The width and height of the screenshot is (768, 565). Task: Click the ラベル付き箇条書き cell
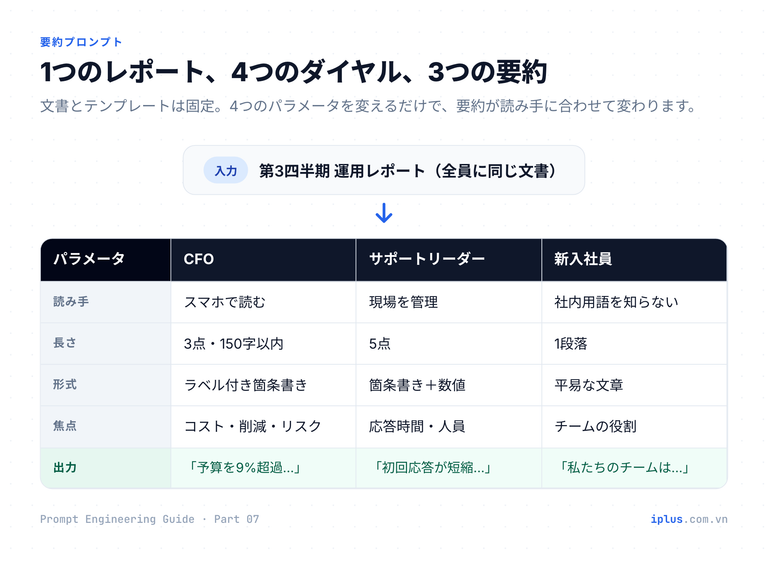pos(263,385)
